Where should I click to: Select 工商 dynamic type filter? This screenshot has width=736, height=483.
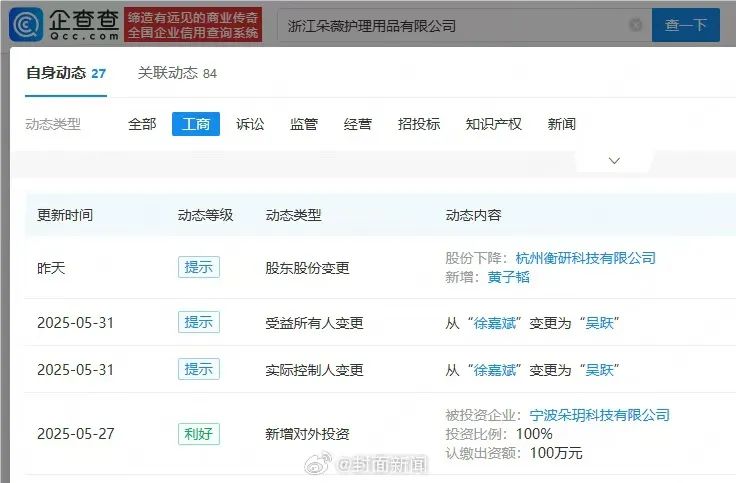coord(196,124)
